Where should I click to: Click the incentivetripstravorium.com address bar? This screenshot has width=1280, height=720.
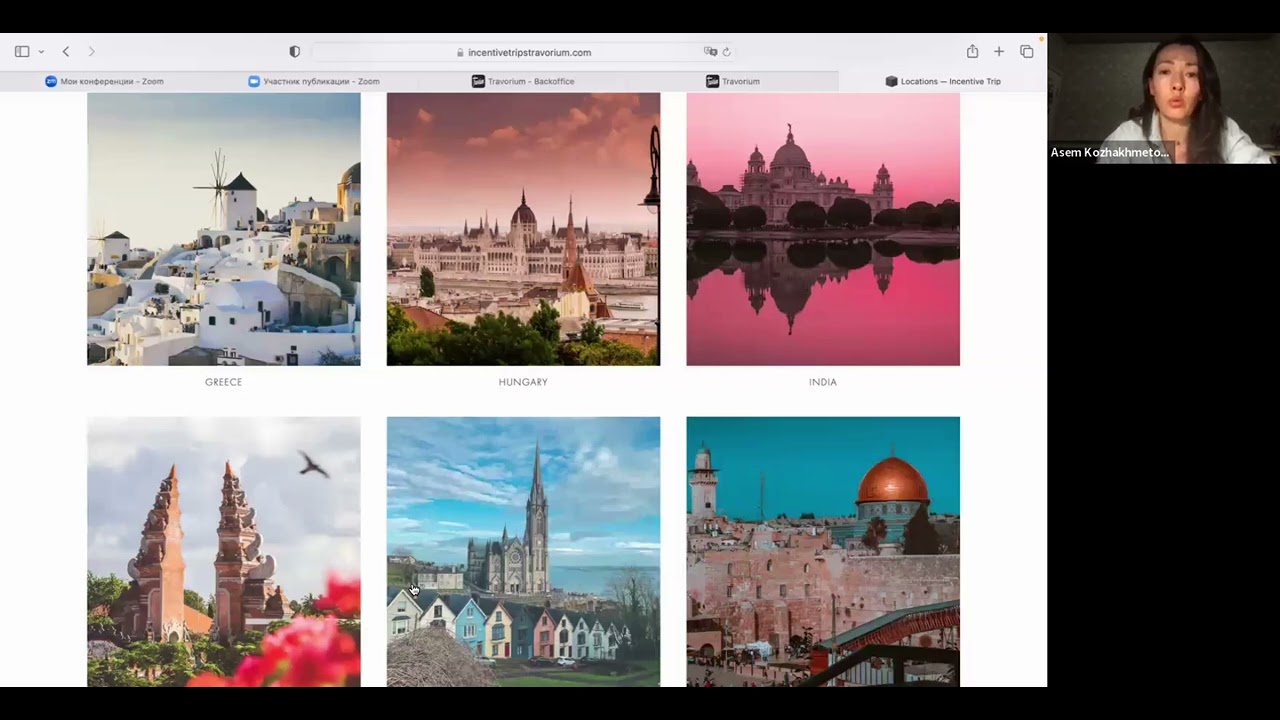[x=524, y=52]
